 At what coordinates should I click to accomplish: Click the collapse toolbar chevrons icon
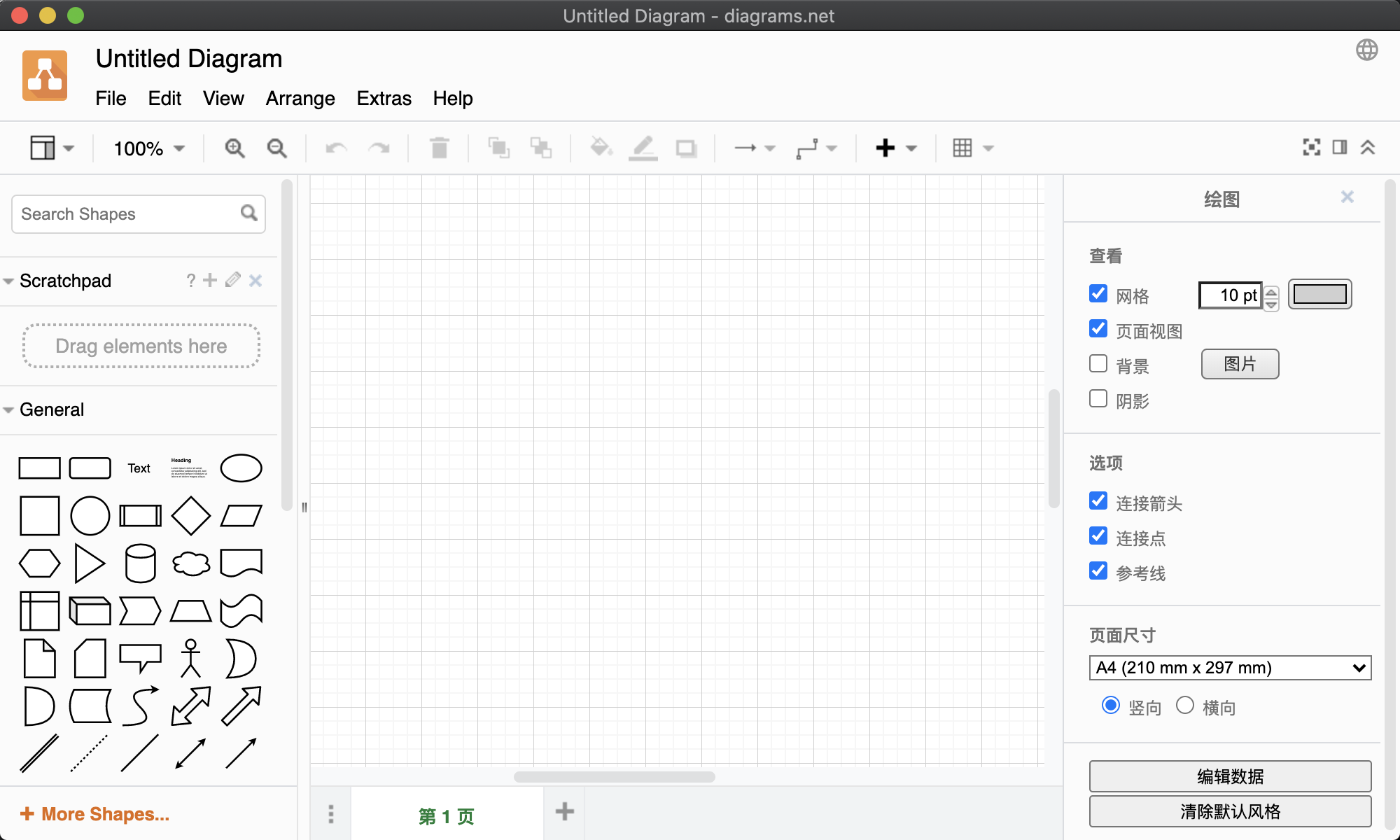[1368, 147]
